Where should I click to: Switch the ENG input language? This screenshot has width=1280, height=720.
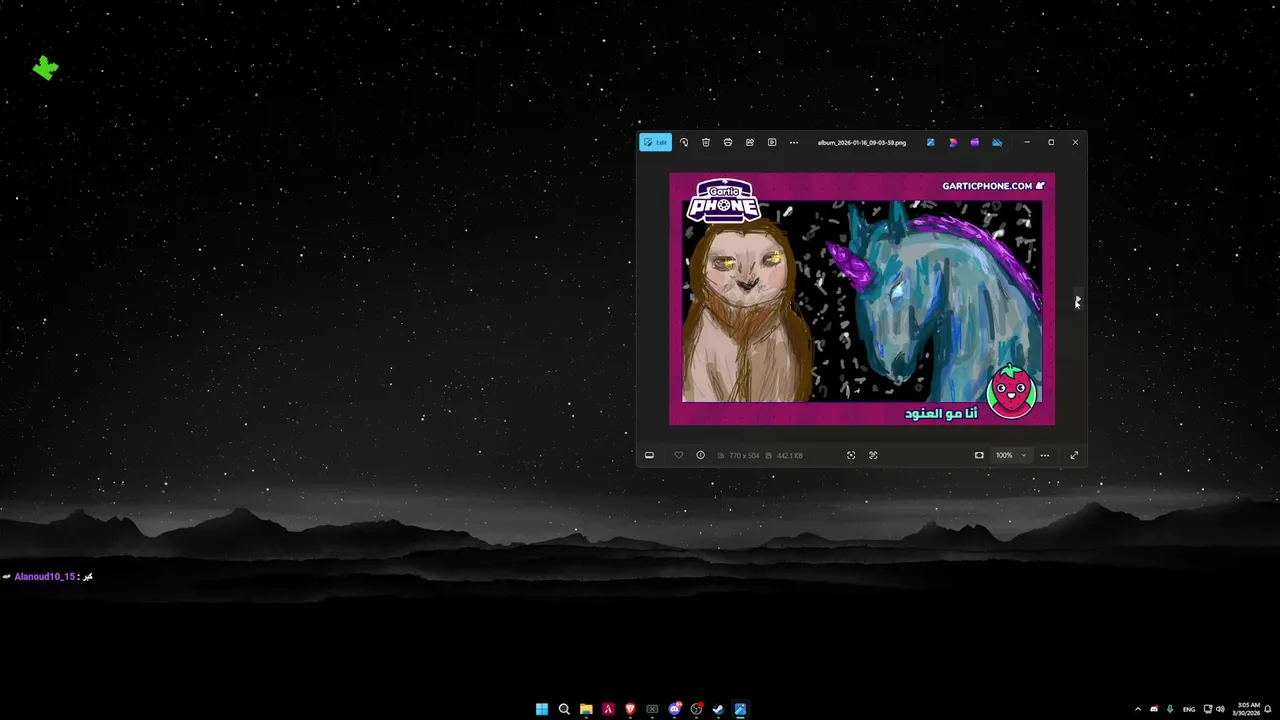pyautogui.click(x=1189, y=709)
